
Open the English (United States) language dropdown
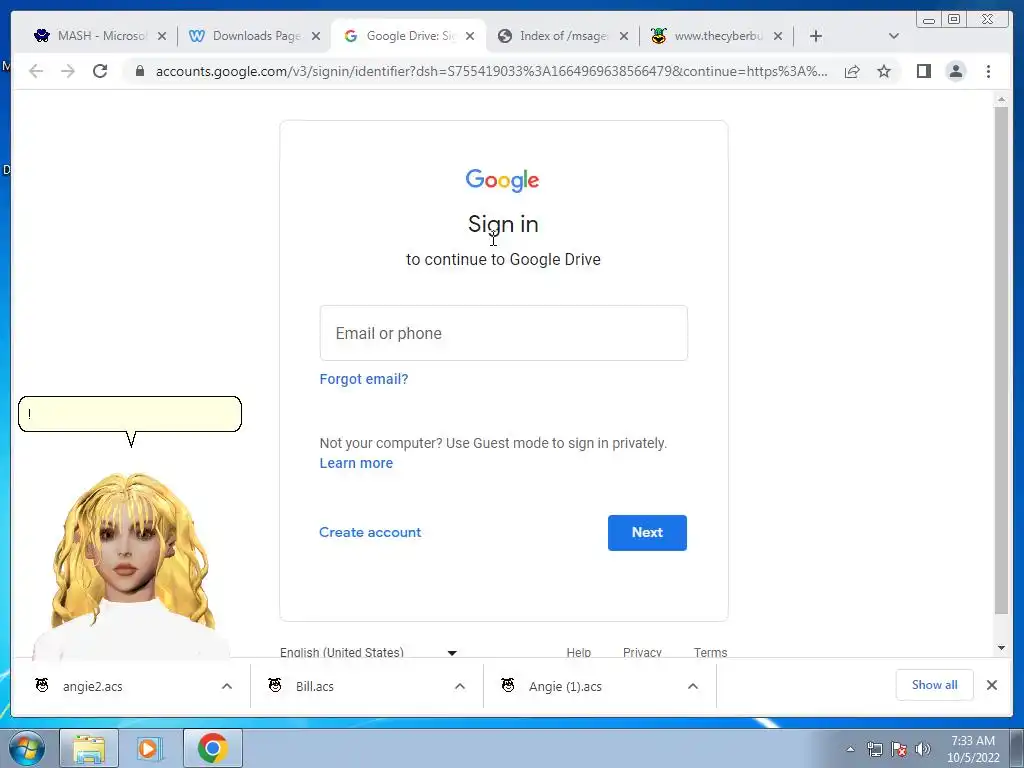tap(368, 652)
